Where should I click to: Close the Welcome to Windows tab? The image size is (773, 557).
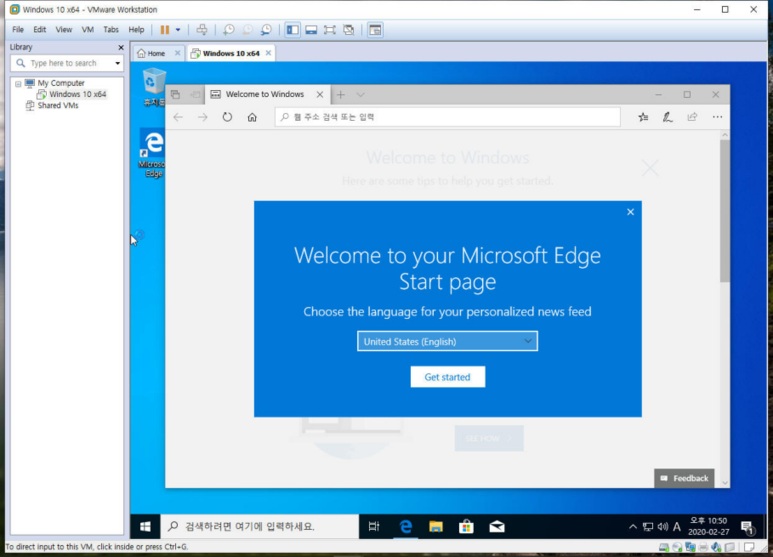320,94
